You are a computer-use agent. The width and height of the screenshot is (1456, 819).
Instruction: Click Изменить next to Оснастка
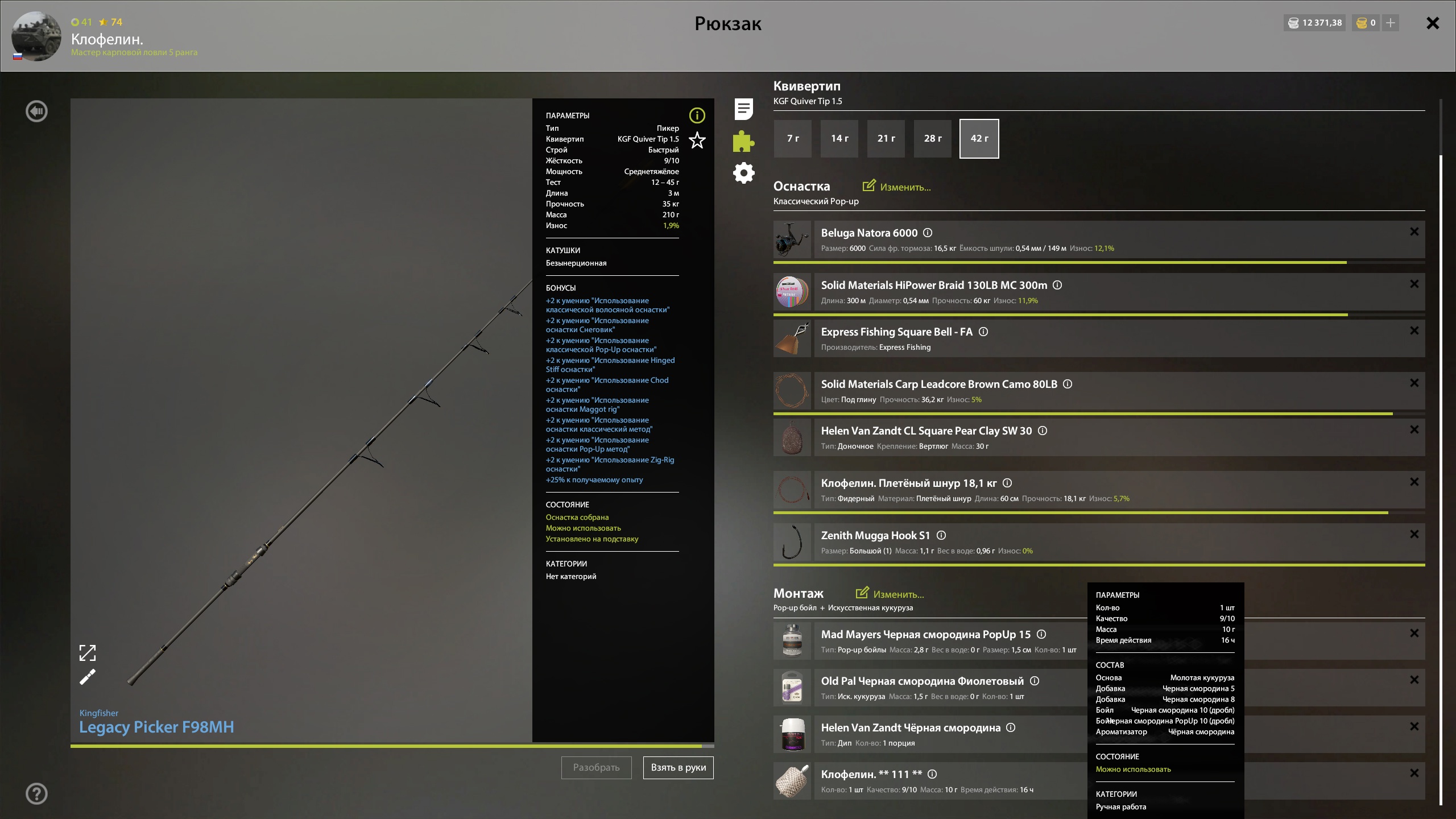(x=896, y=187)
